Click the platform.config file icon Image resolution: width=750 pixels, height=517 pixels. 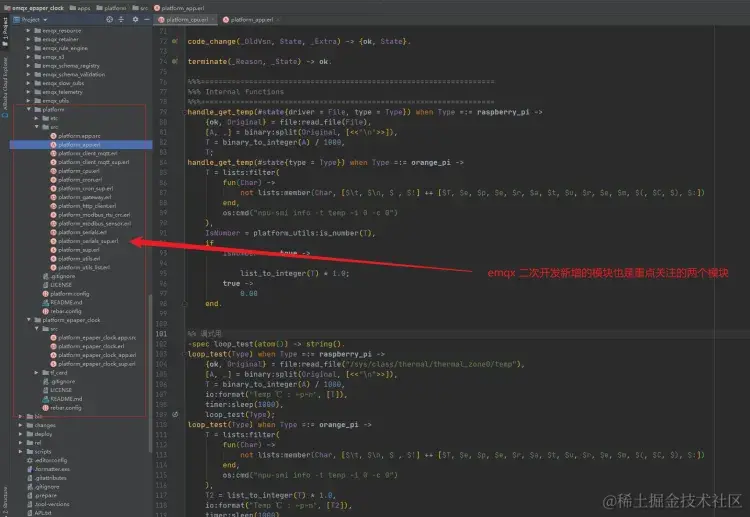(x=45, y=294)
